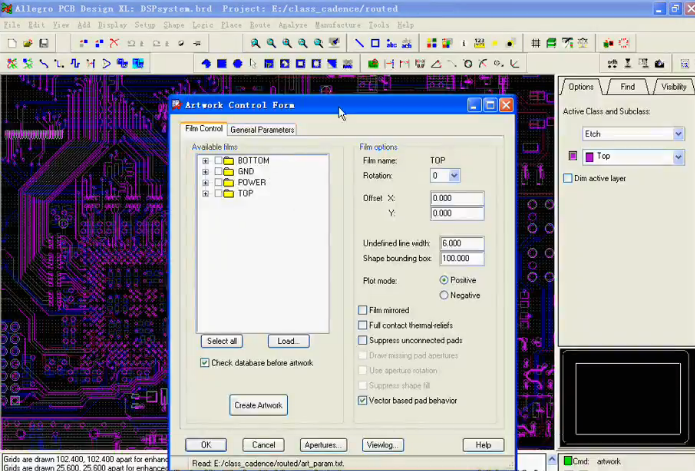695x471 pixels.
Task: Select the Delay Tune square-wave icon
Action: click(75, 63)
